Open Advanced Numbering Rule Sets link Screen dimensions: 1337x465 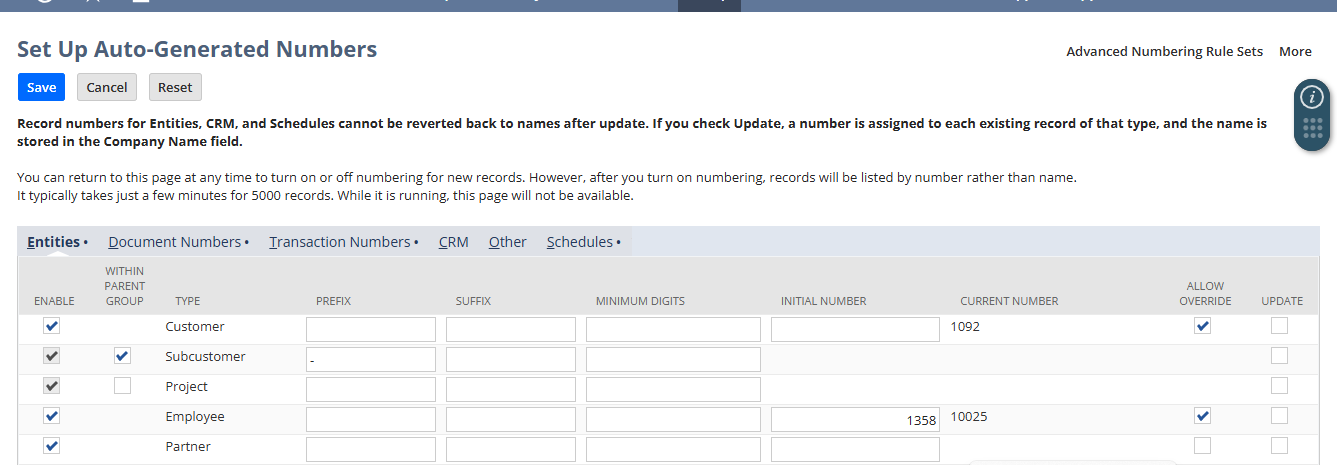point(1164,51)
